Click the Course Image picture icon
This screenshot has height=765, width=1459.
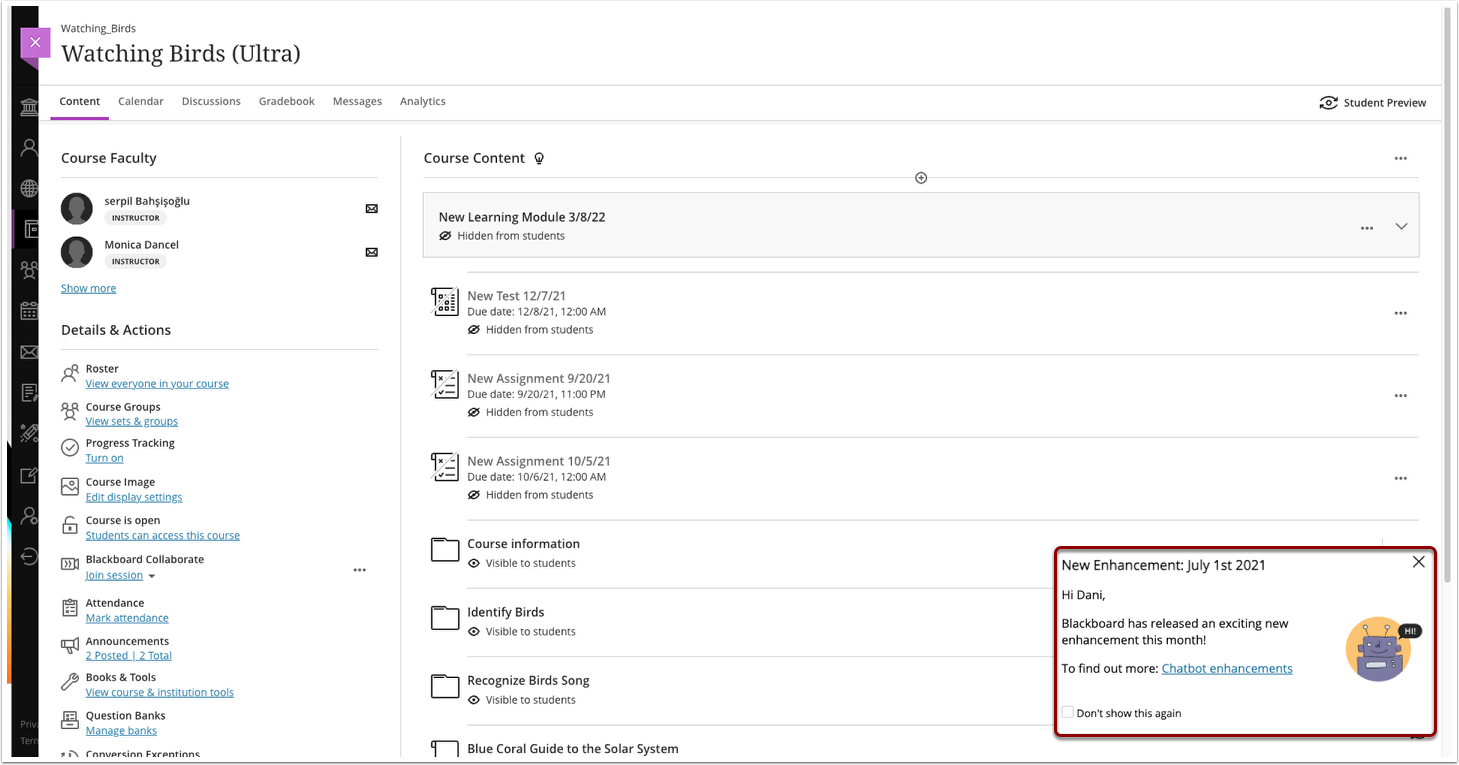pyautogui.click(x=70, y=487)
